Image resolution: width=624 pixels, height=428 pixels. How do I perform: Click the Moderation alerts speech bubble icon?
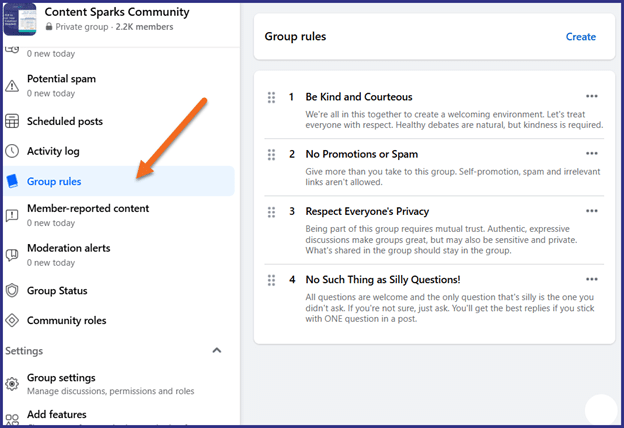coord(12,255)
